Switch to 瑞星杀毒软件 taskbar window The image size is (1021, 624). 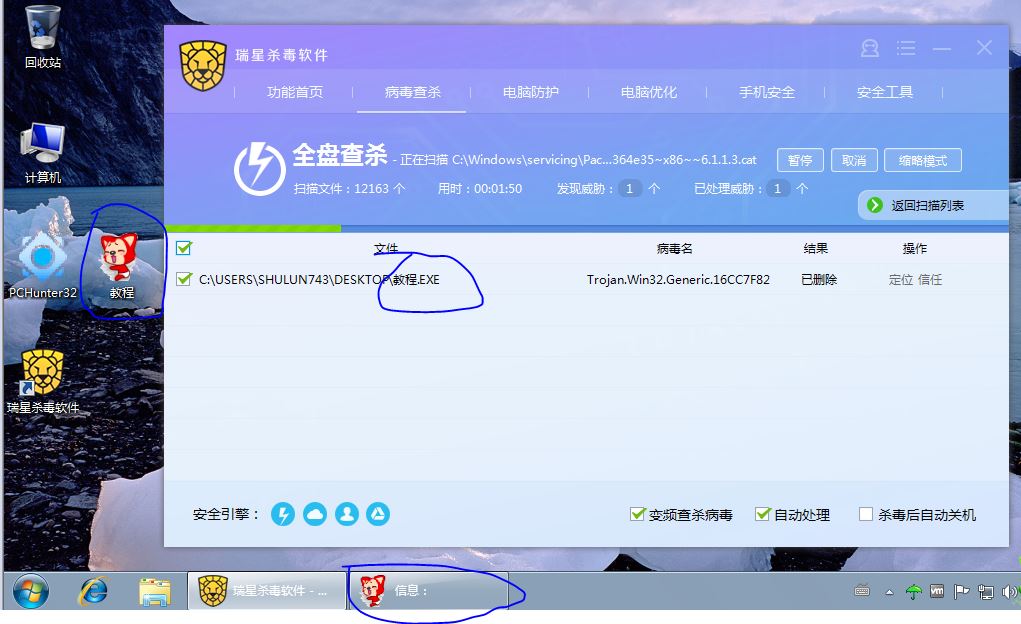click(x=267, y=591)
